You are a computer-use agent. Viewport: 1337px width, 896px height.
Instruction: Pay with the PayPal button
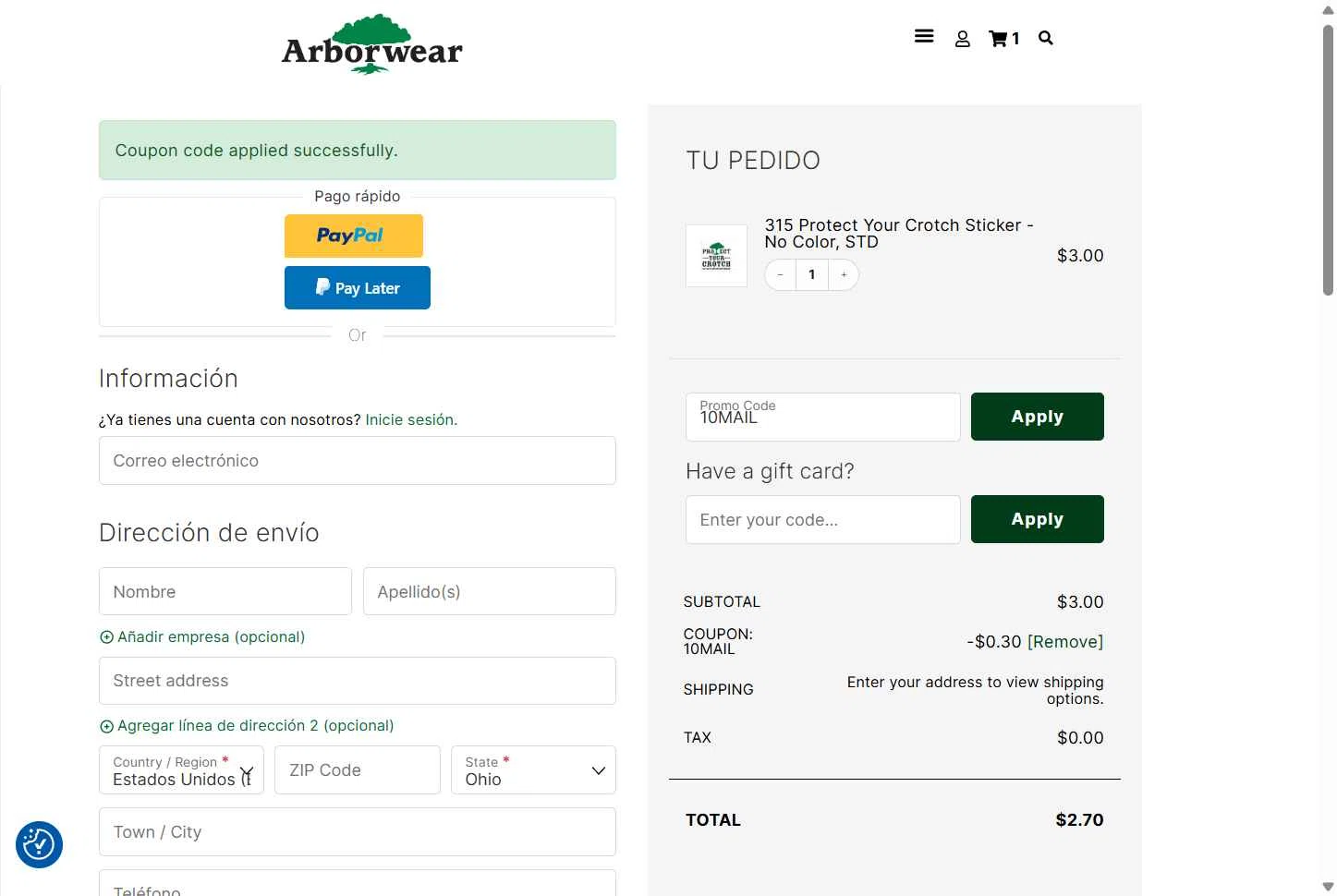[354, 236]
